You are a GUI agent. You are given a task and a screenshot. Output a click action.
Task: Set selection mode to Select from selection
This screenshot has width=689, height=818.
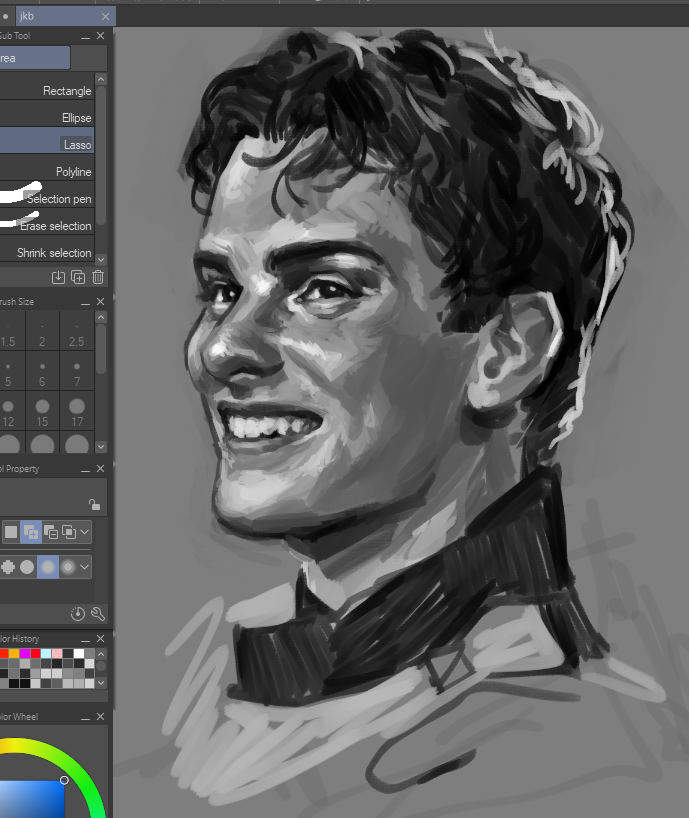[68, 532]
